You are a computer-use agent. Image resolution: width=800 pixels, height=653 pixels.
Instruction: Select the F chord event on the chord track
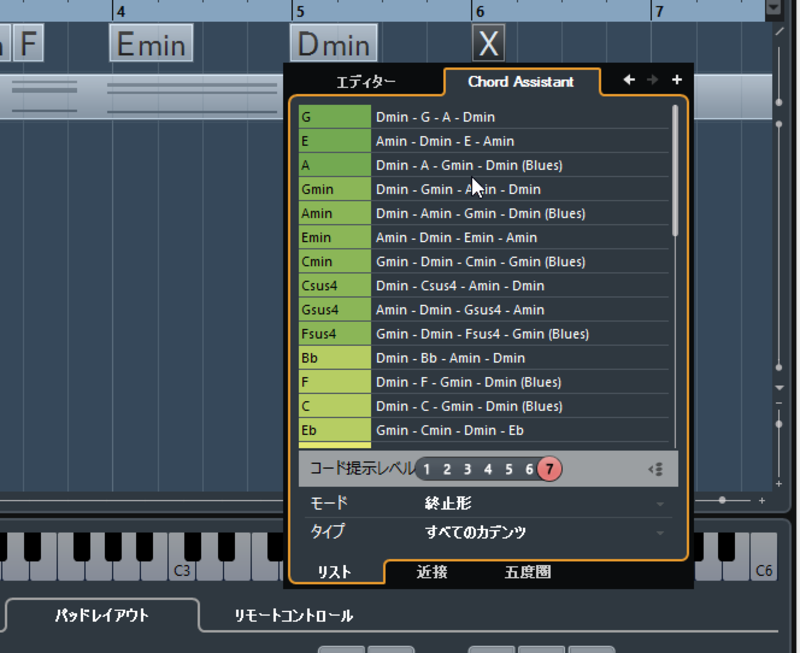coord(29,43)
